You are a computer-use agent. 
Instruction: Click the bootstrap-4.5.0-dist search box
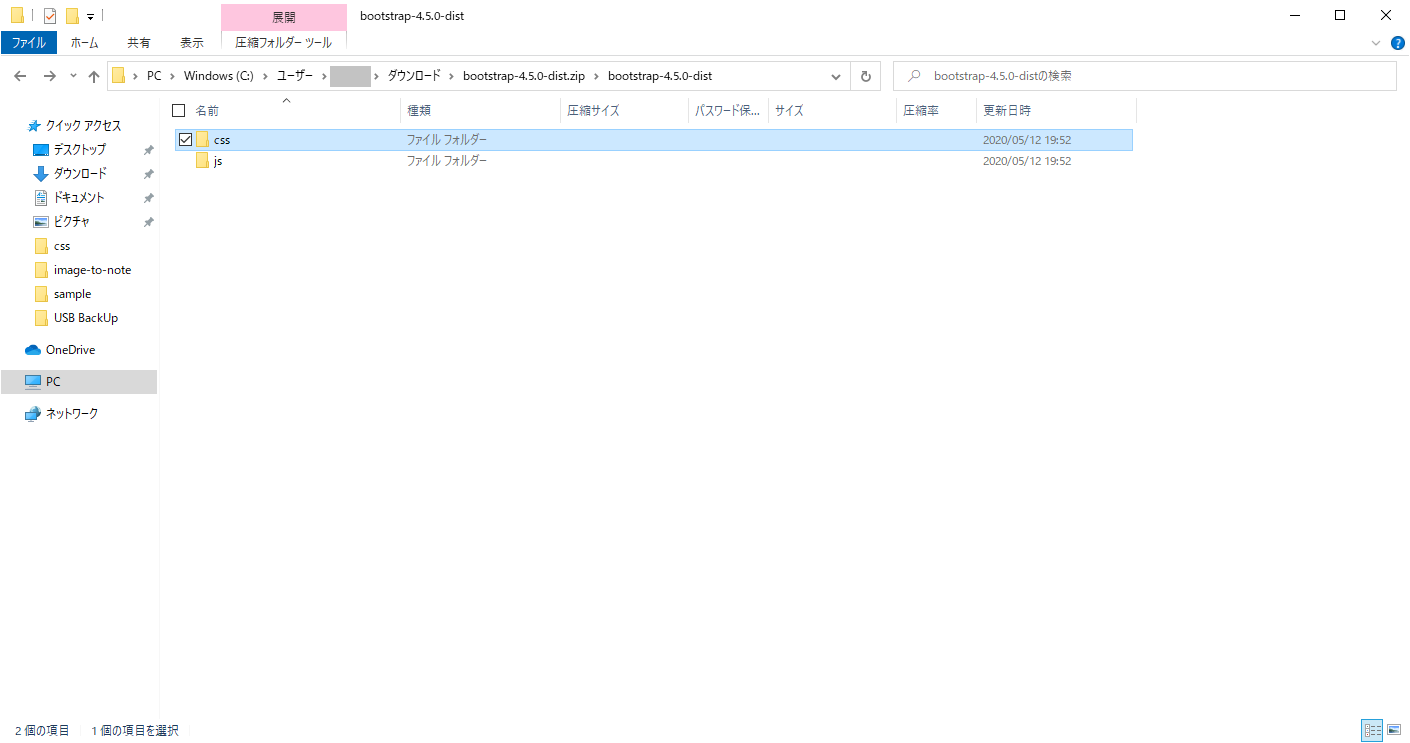click(1150, 76)
